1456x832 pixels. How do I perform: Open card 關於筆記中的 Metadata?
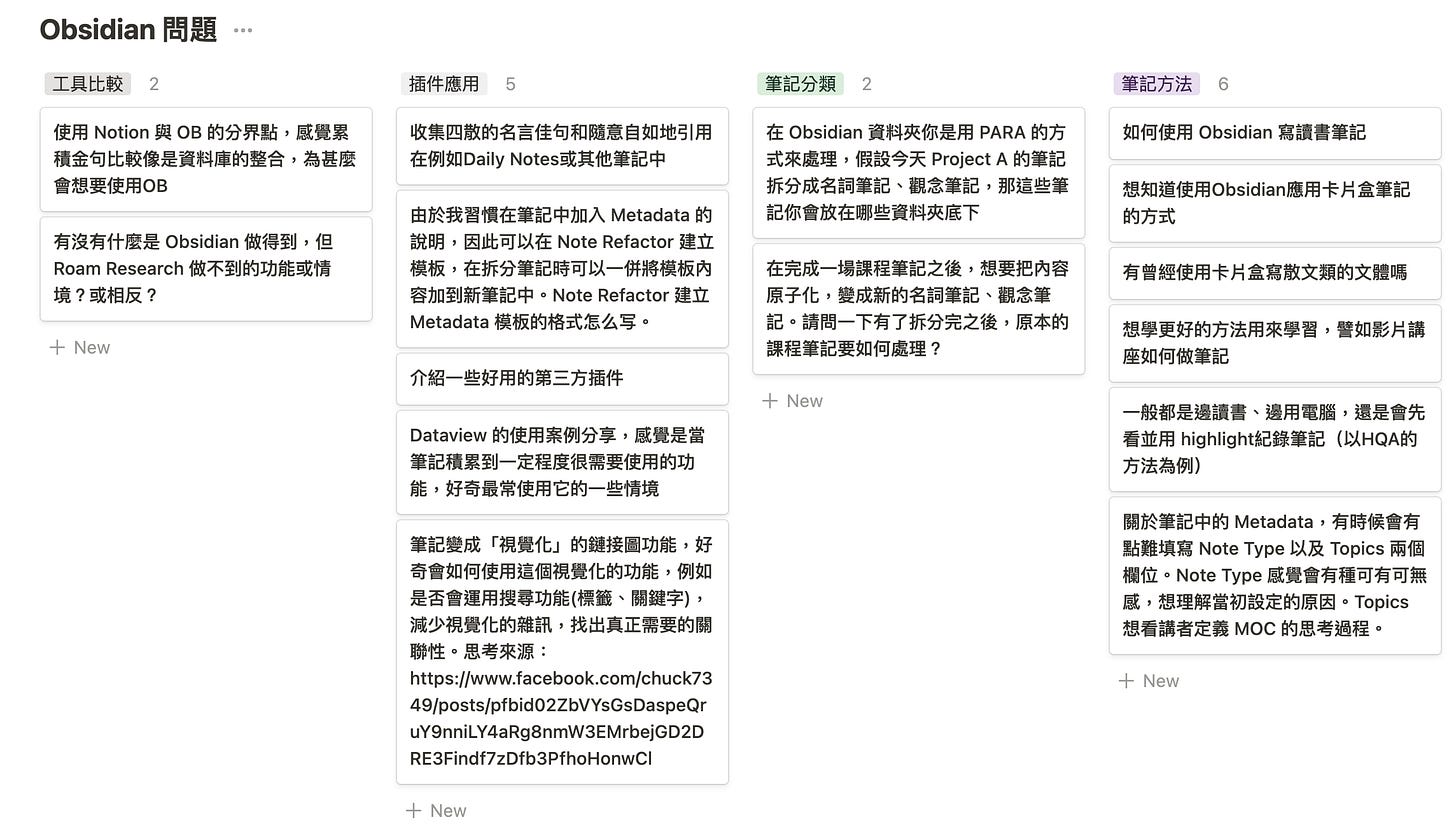click(x=1275, y=576)
